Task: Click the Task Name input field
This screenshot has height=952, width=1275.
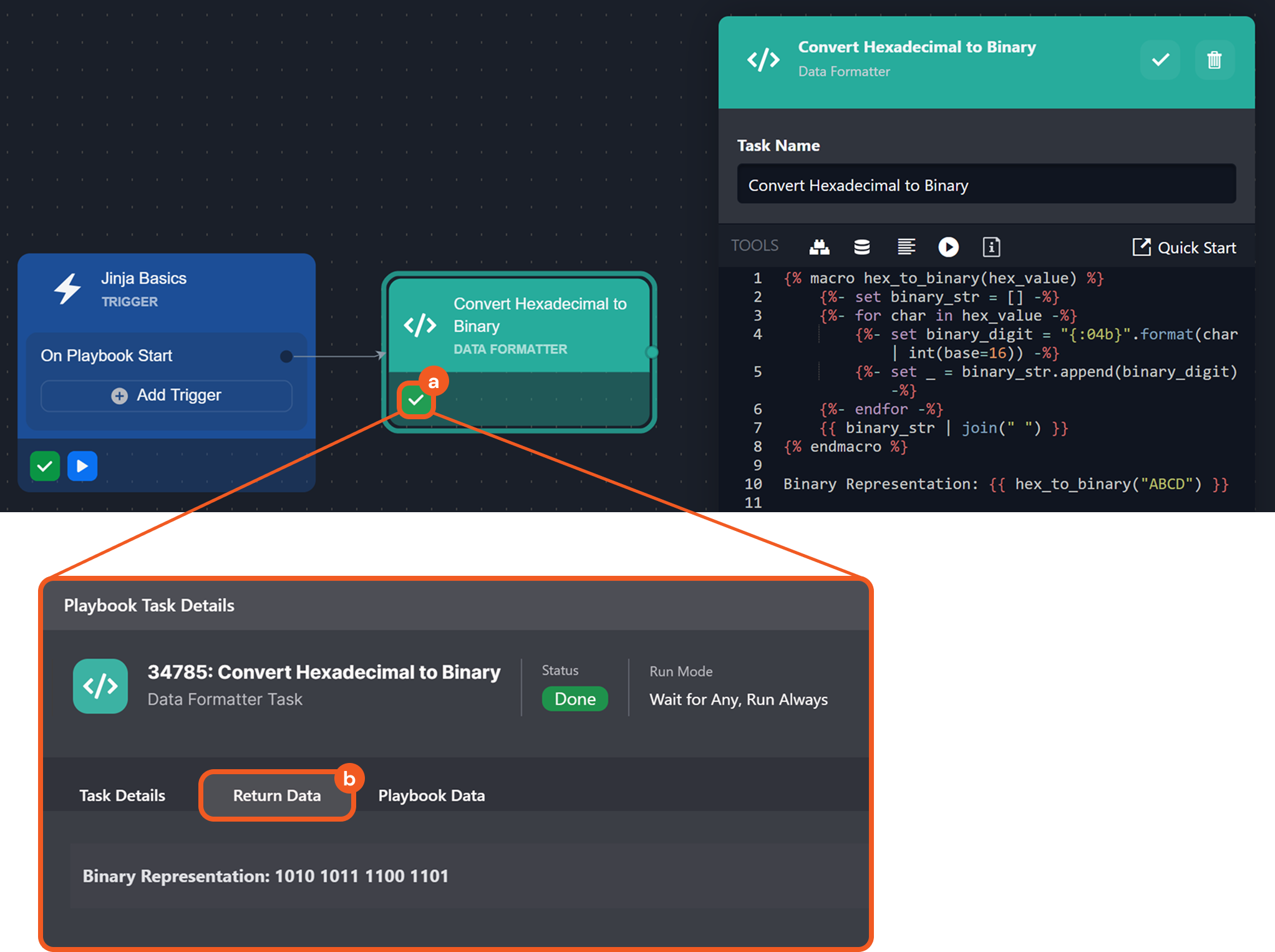Action: pos(986,185)
